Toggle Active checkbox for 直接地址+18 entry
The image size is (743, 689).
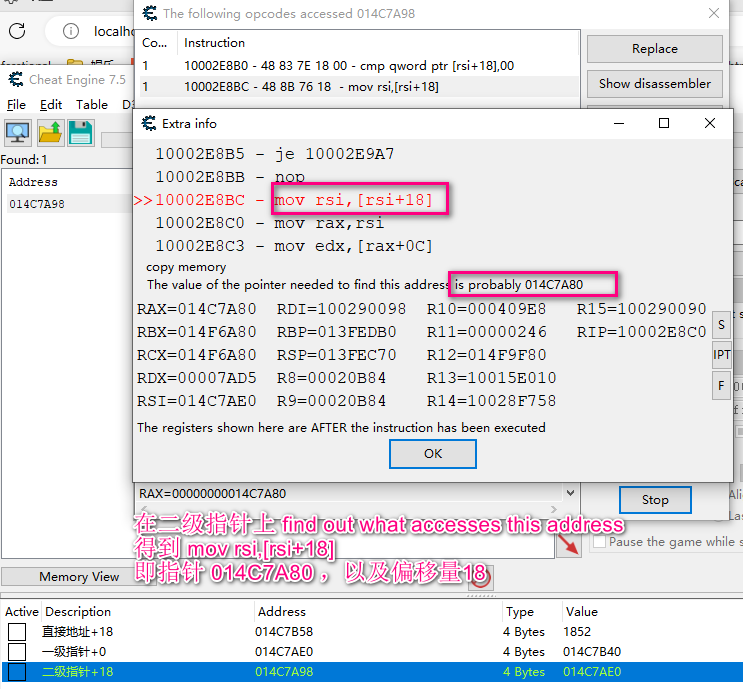(17, 632)
